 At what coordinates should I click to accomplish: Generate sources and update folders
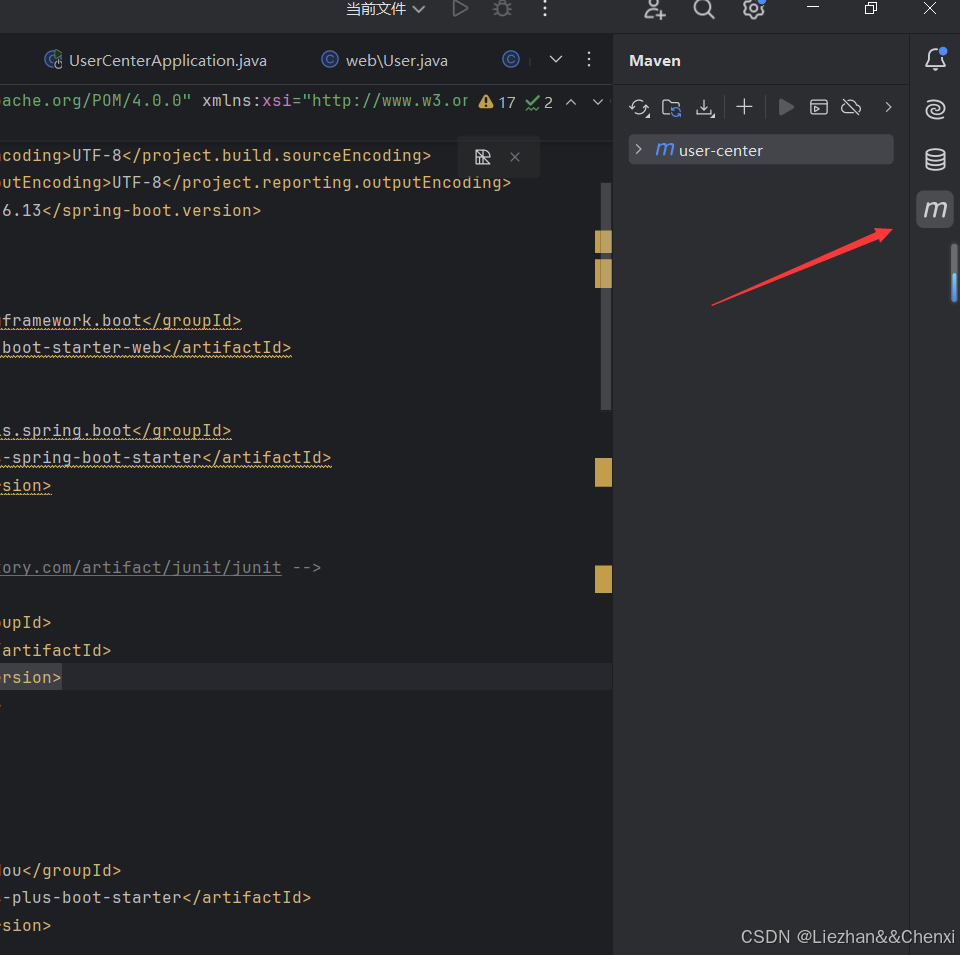672,108
